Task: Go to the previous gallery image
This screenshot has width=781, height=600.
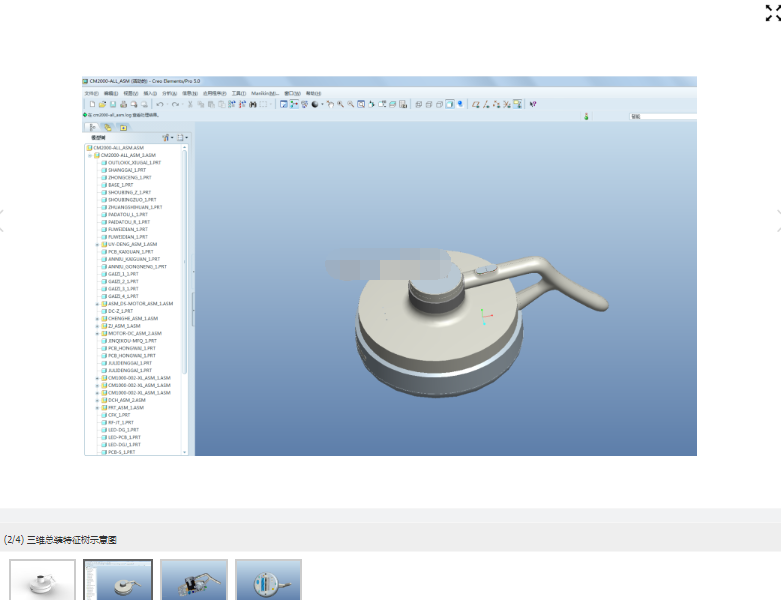Action: point(2,221)
